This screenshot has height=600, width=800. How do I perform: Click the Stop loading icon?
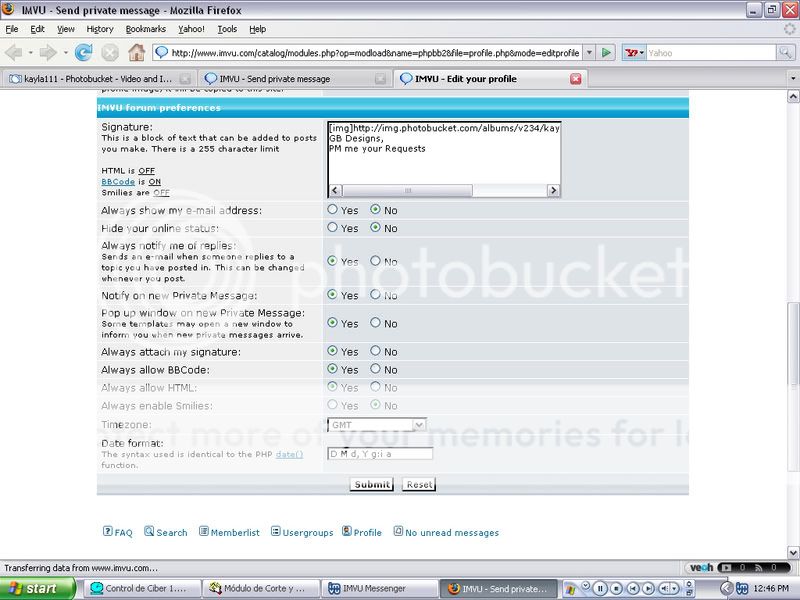point(110,53)
